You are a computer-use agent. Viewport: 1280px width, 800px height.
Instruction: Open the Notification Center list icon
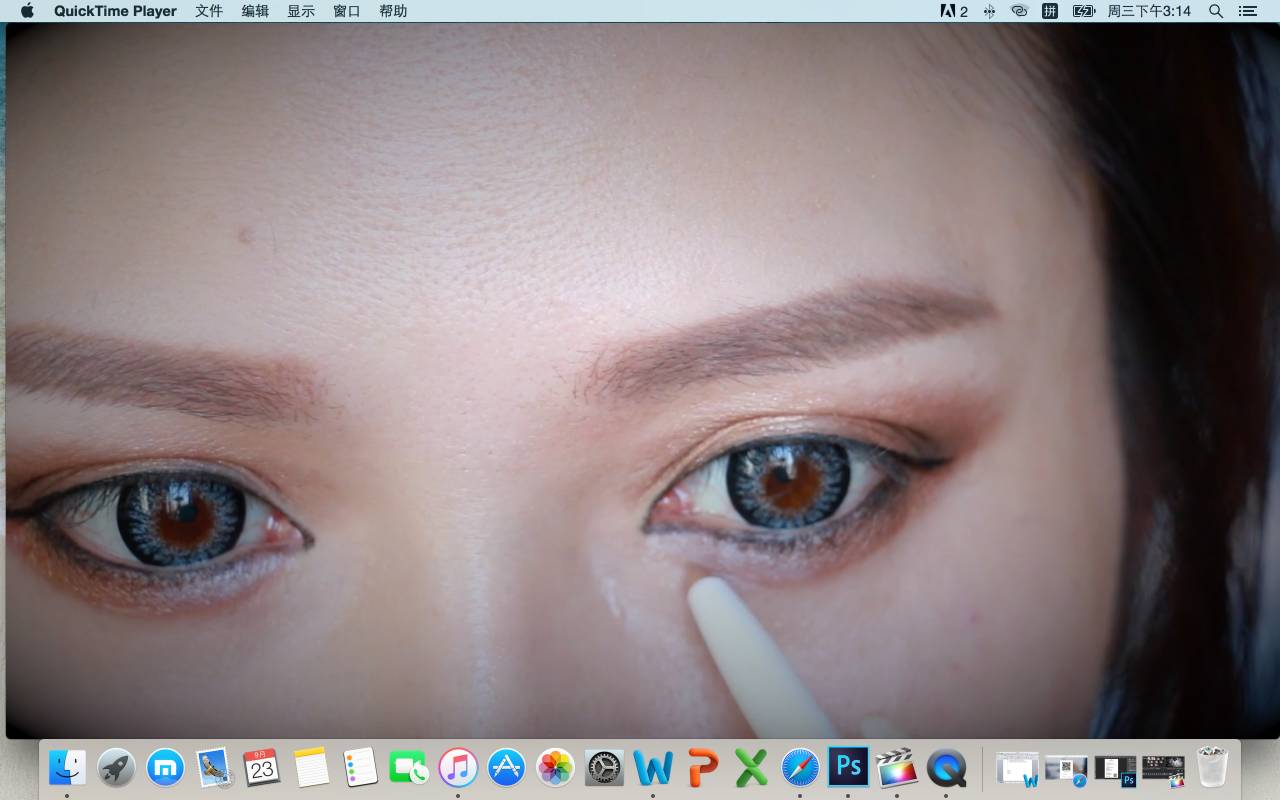pos(1247,11)
